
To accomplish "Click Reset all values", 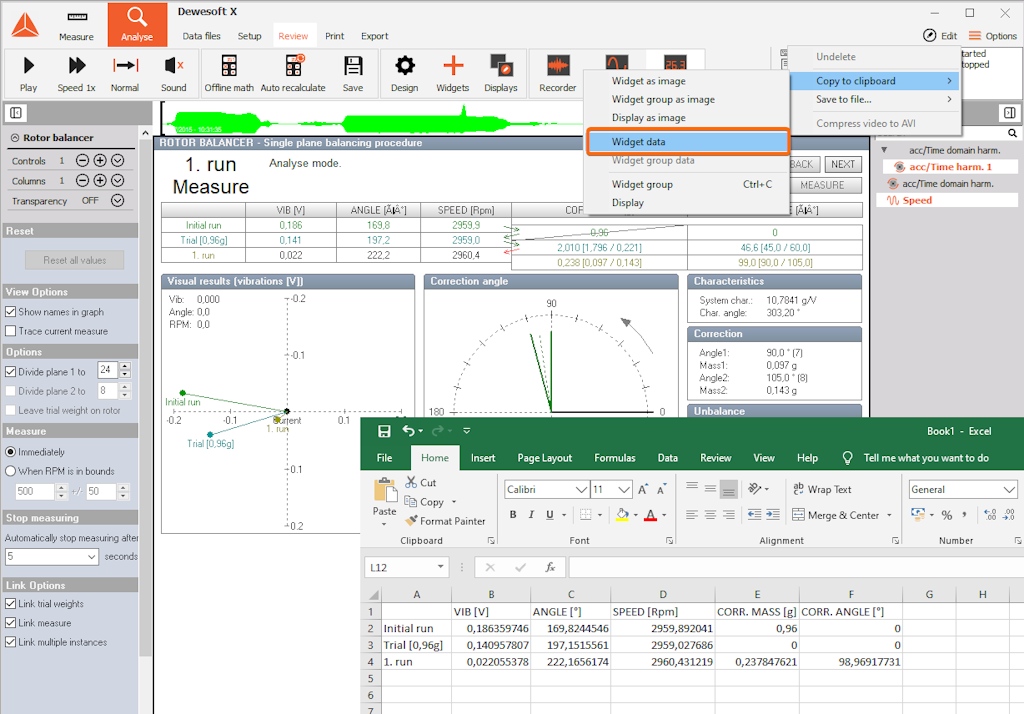I will [74, 260].
